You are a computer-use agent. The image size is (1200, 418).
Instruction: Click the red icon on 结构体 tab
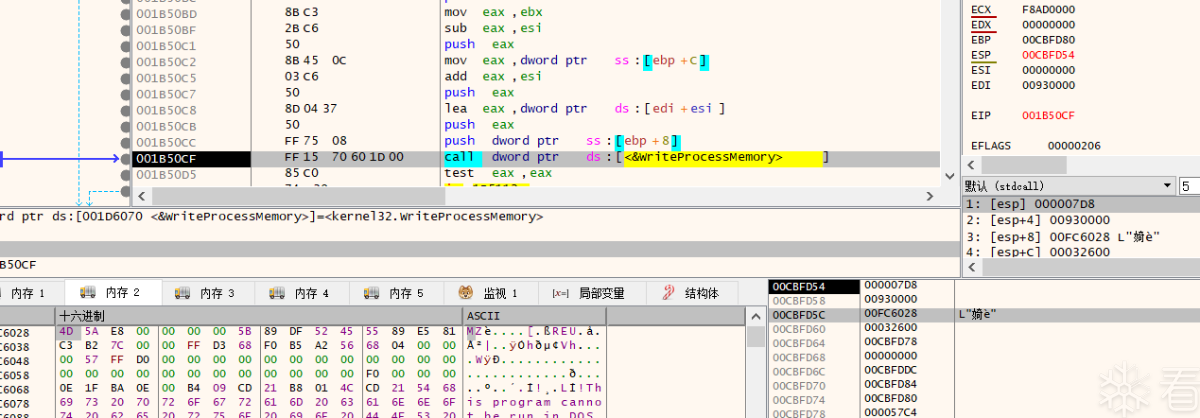click(667, 293)
